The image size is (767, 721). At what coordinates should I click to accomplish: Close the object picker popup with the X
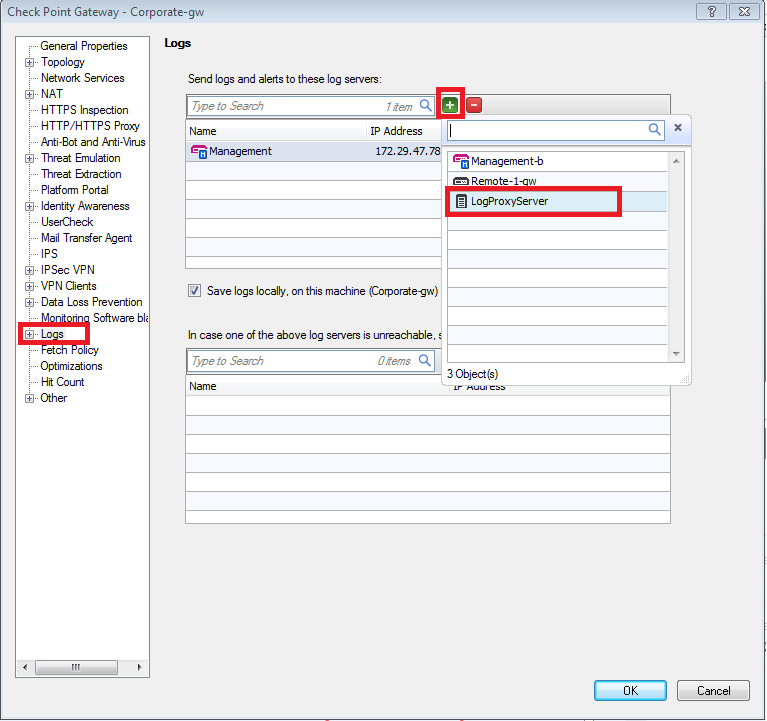tap(678, 128)
